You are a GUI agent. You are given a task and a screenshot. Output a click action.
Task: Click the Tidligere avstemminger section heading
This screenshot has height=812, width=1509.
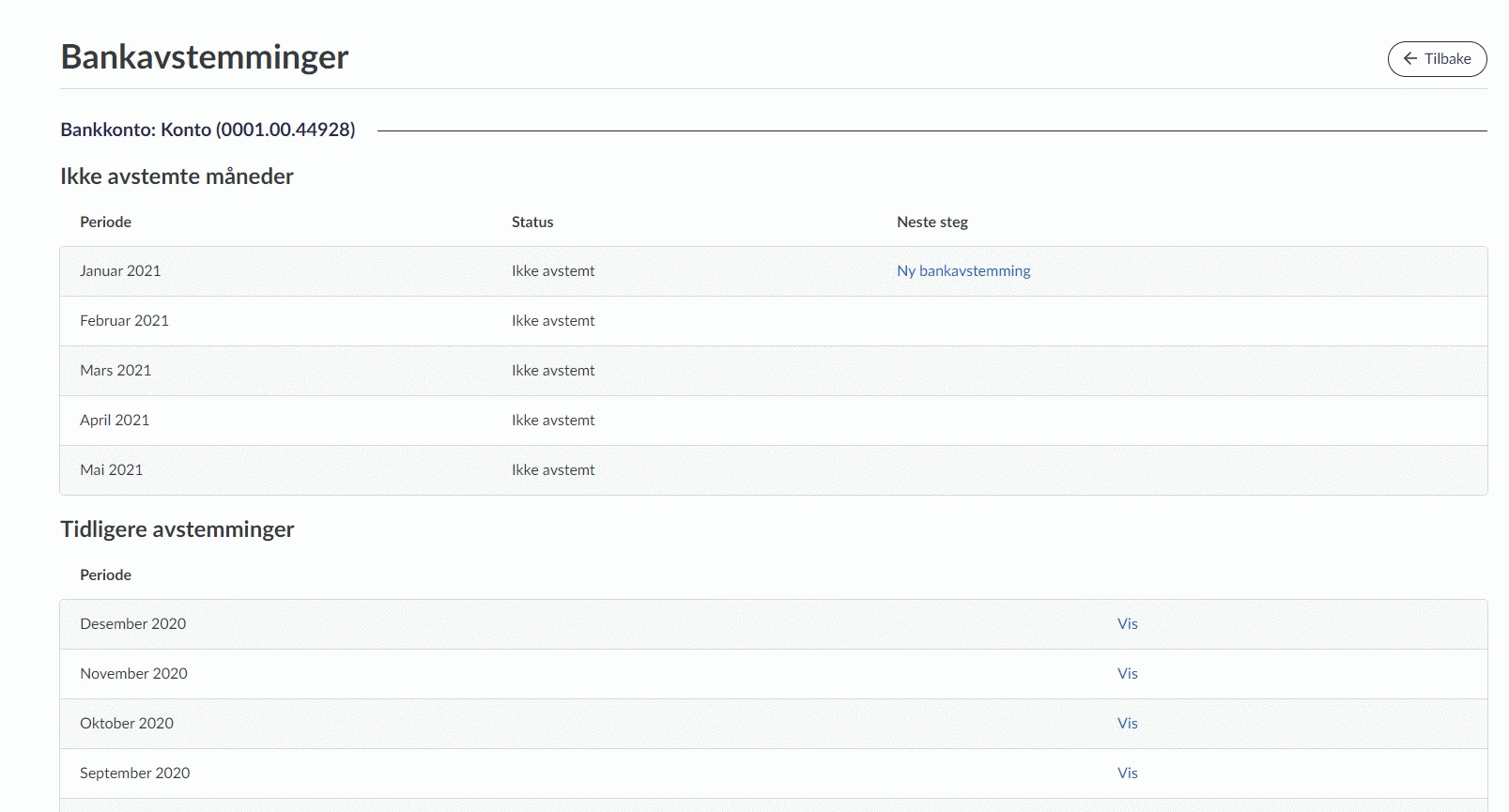pos(177,529)
